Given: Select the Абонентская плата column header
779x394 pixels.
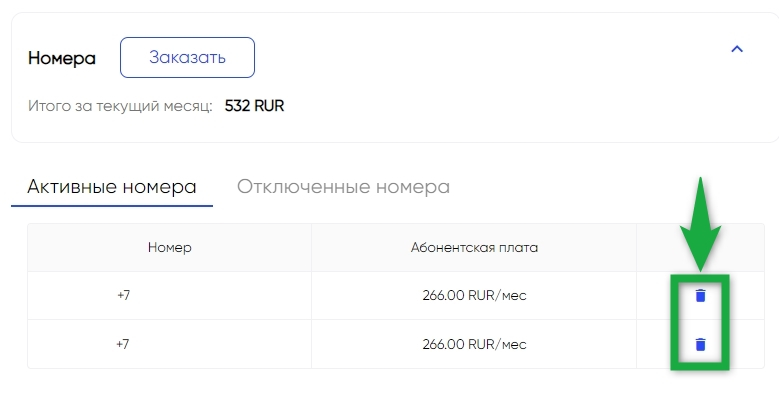Looking at the screenshot, I should 474,247.
